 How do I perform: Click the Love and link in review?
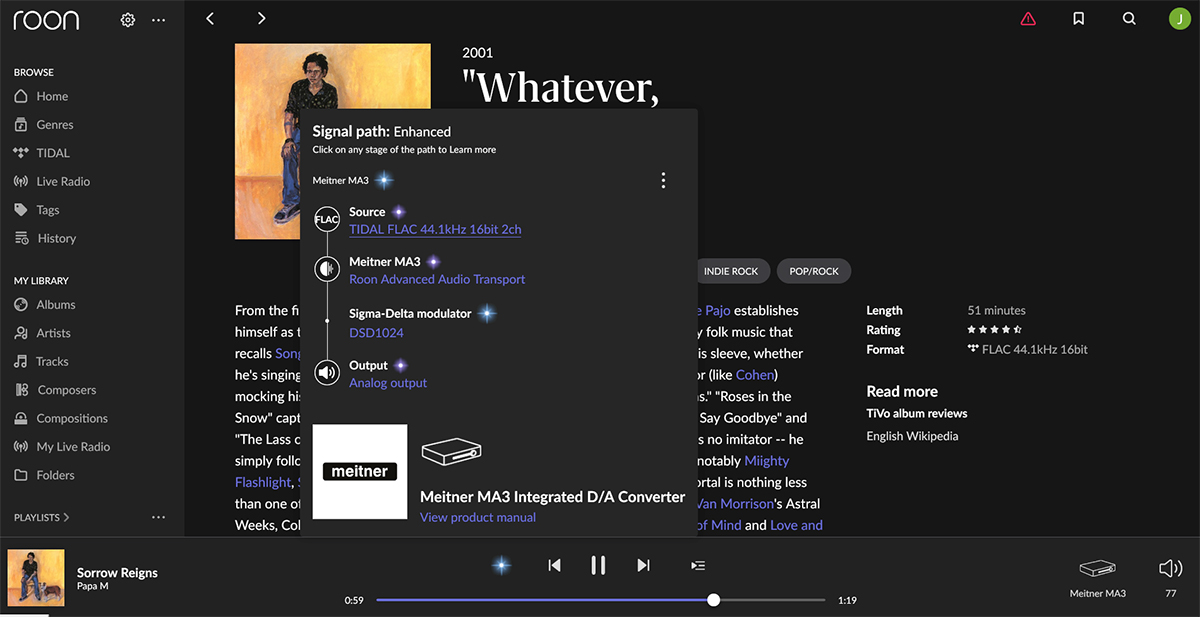point(797,525)
